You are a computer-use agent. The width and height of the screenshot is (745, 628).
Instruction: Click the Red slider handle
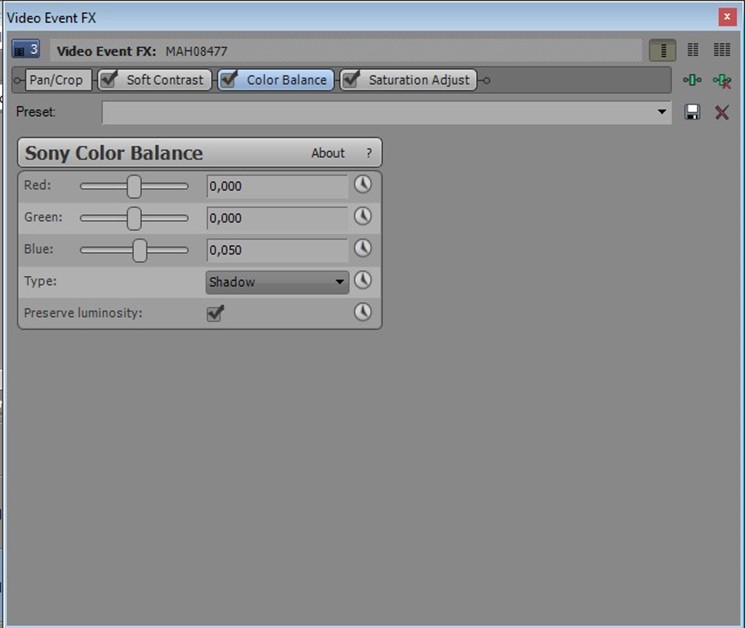(x=134, y=186)
